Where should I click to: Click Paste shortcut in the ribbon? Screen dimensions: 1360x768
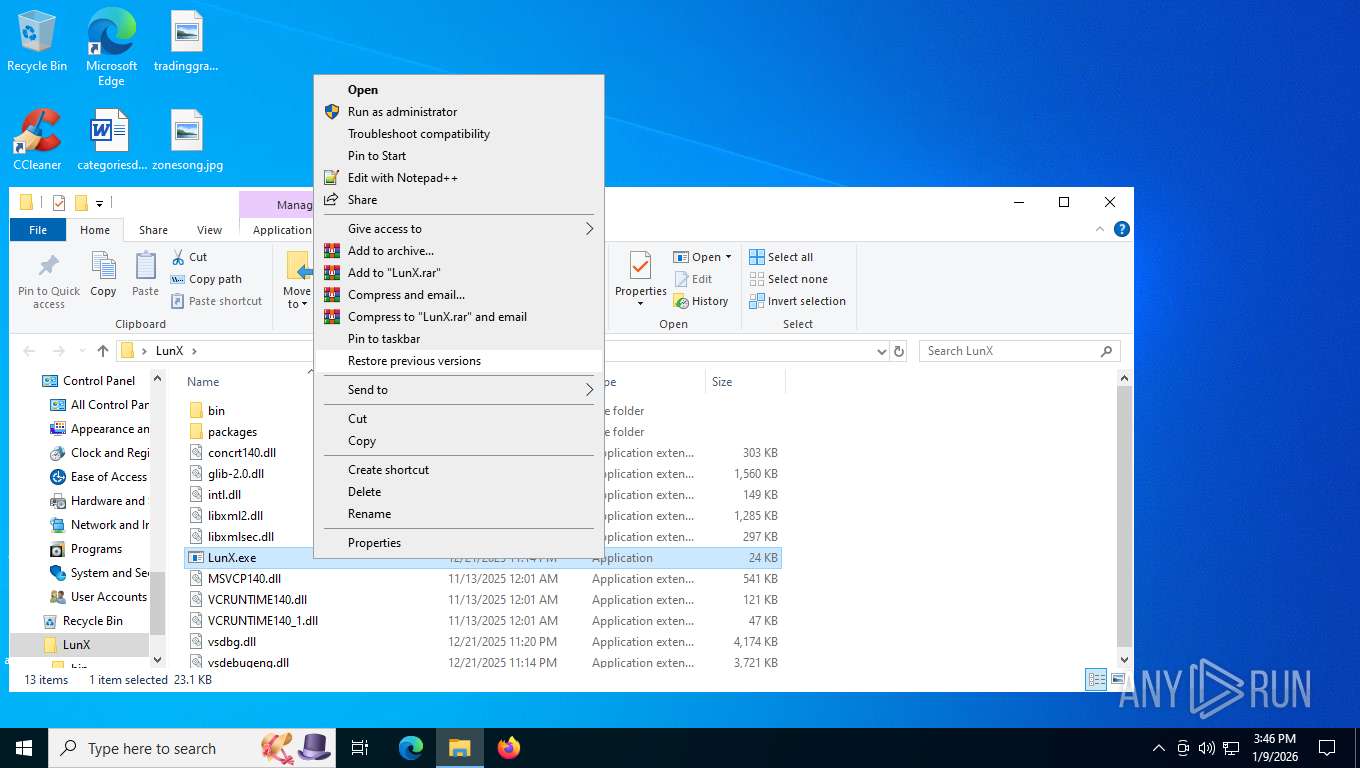tap(216, 301)
